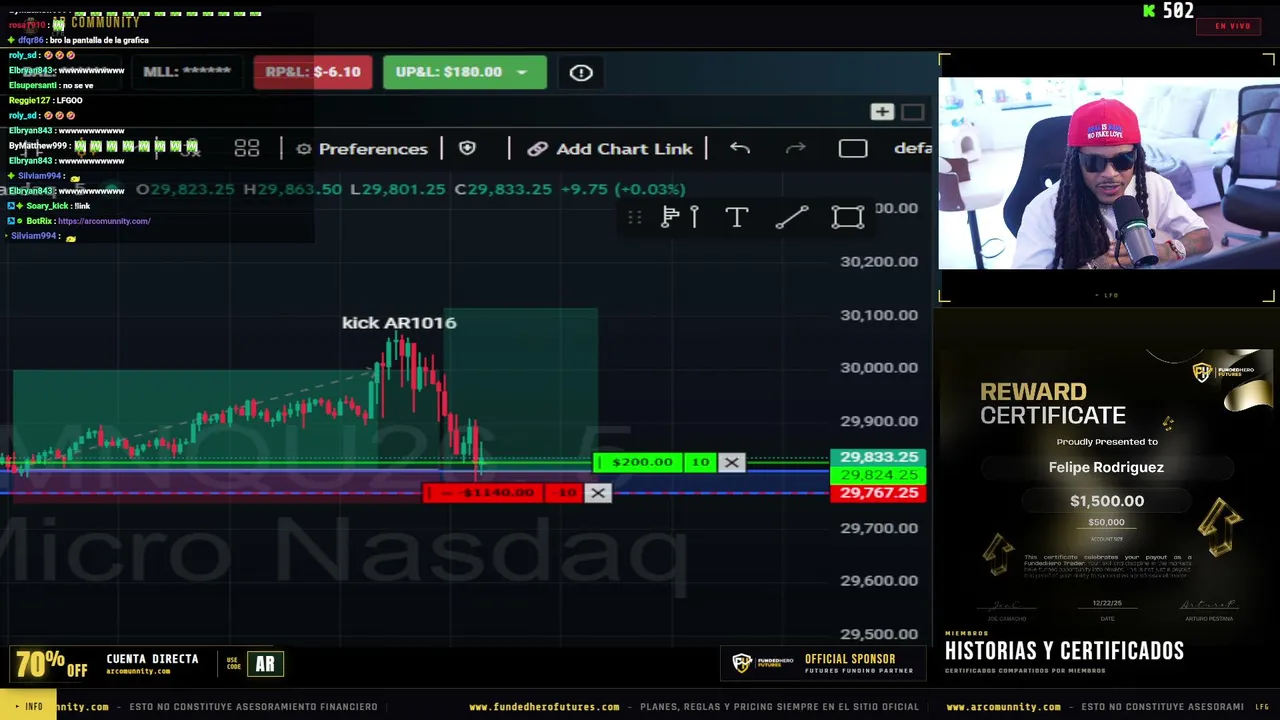Click the HISTORIAS Y CERTIFICADOS heading
This screenshot has height=720, width=1280.
pos(1064,651)
